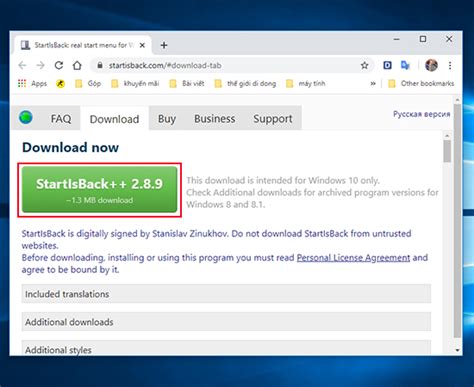Click the site's green globe logo
The width and height of the screenshot is (474, 387).
point(26,118)
